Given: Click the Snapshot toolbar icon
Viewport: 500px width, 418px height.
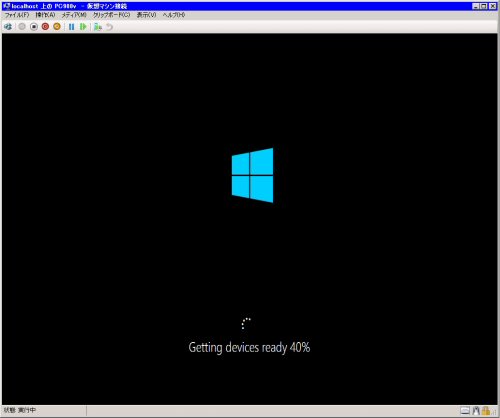Looking at the screenshot, I should click(98, 27).
